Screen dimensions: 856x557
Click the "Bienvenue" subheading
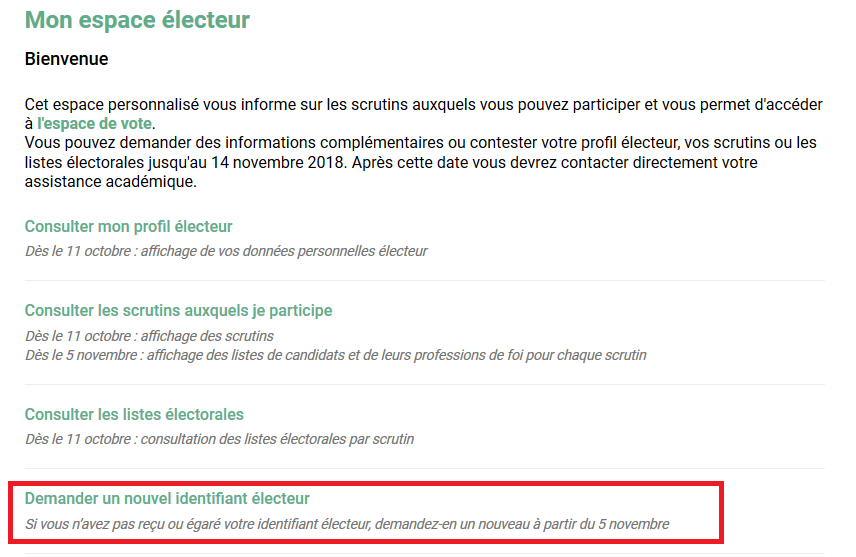pyautogui.click(x=66, y=60)
